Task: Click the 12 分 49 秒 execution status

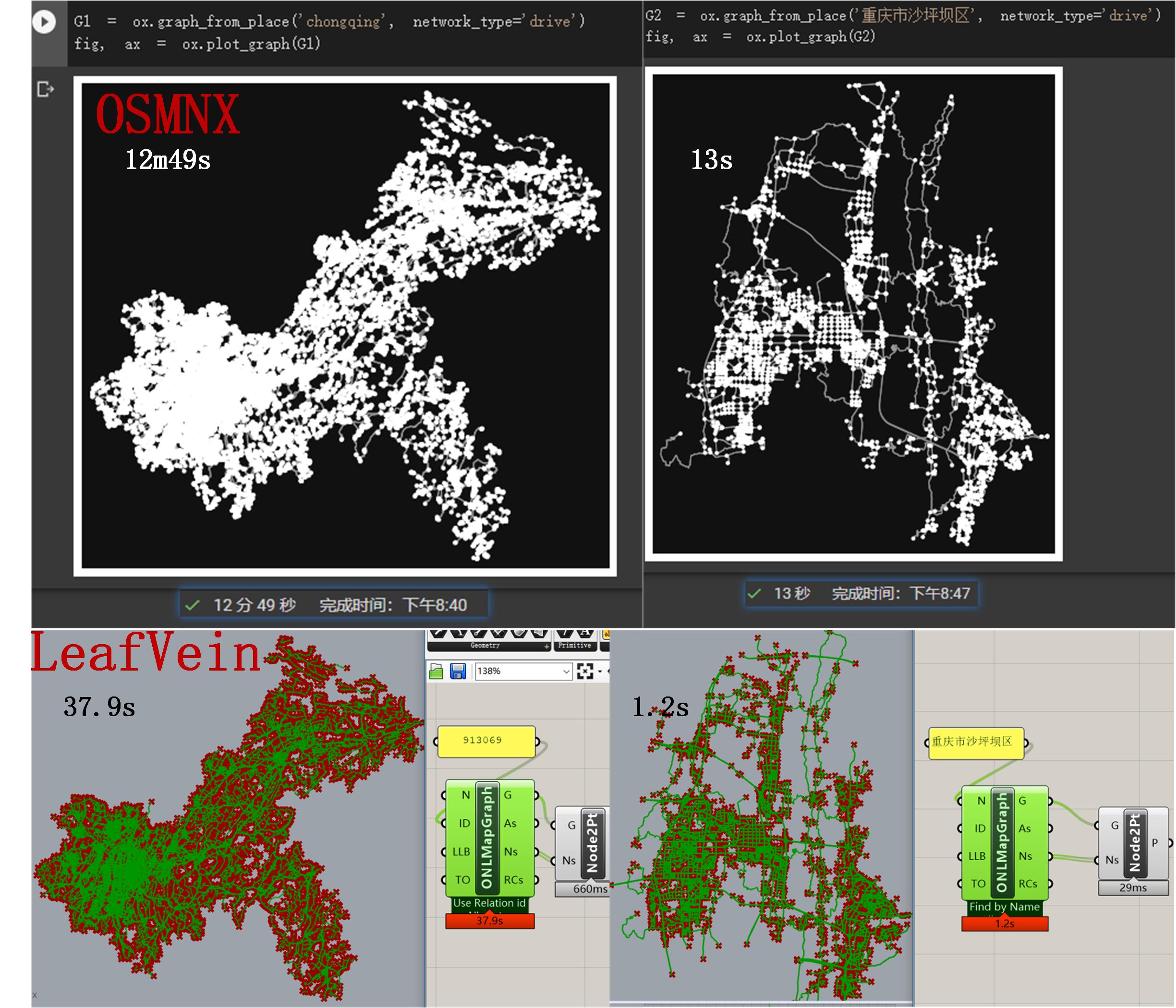Action: pos(334,605)
